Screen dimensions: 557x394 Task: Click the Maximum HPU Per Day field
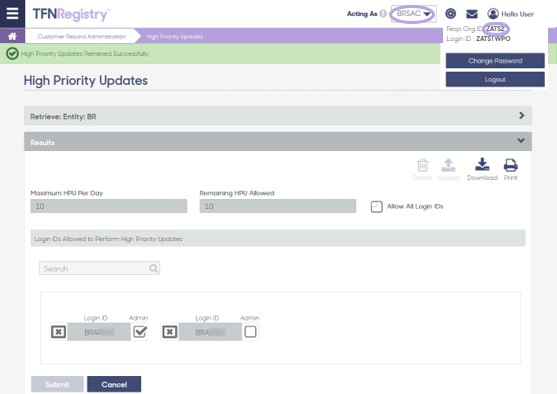click(x=109, y=206)
